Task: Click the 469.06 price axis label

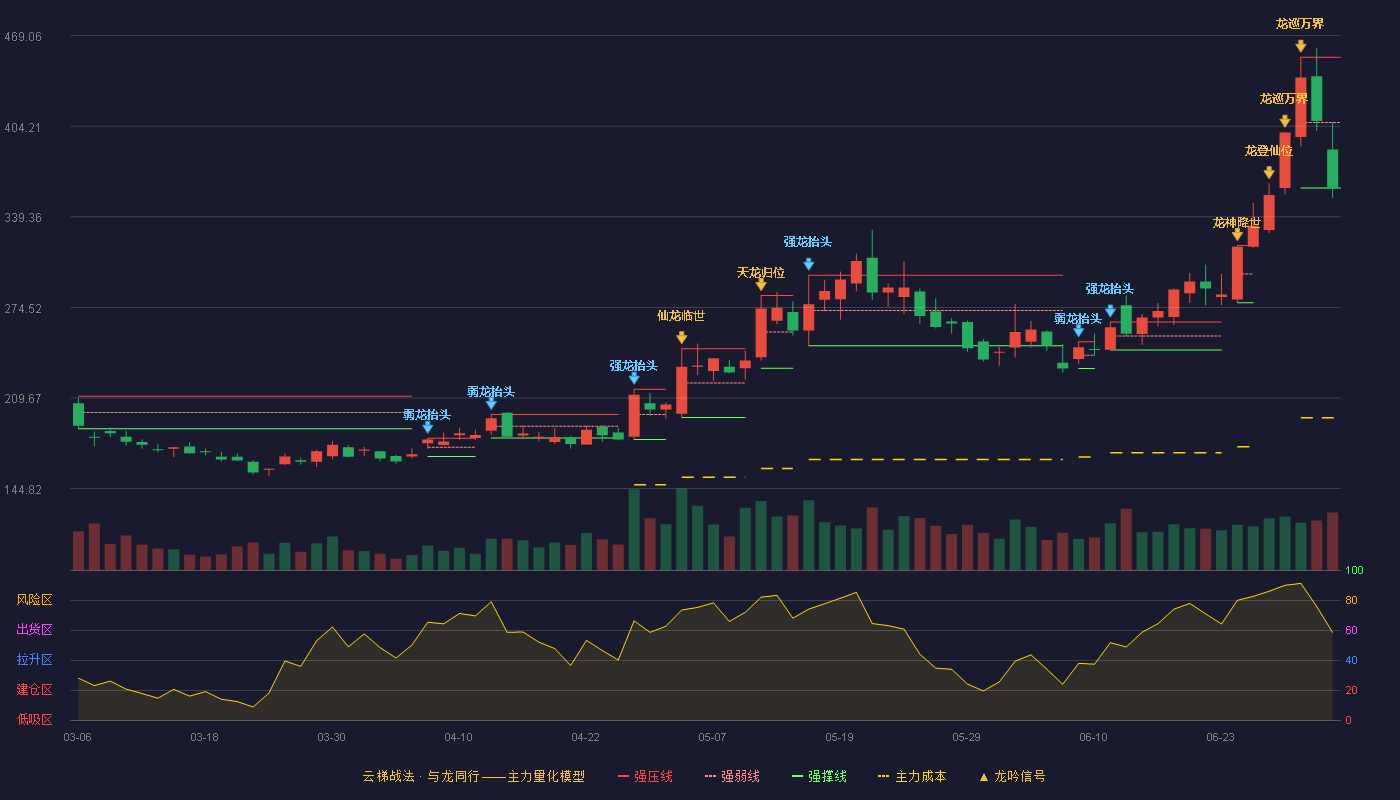Action: 23,37
